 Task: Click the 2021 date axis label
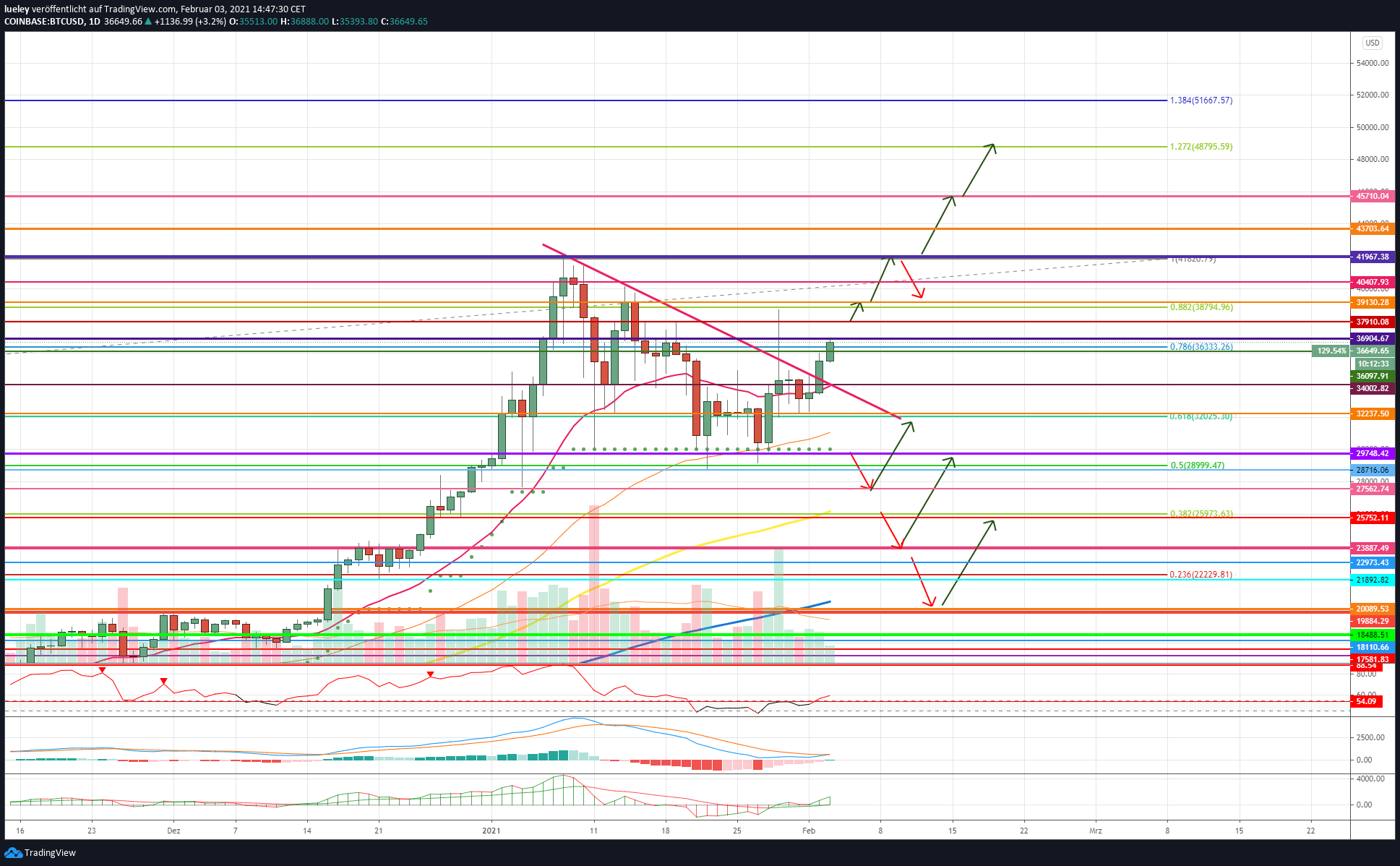click(x=491, y=831)
